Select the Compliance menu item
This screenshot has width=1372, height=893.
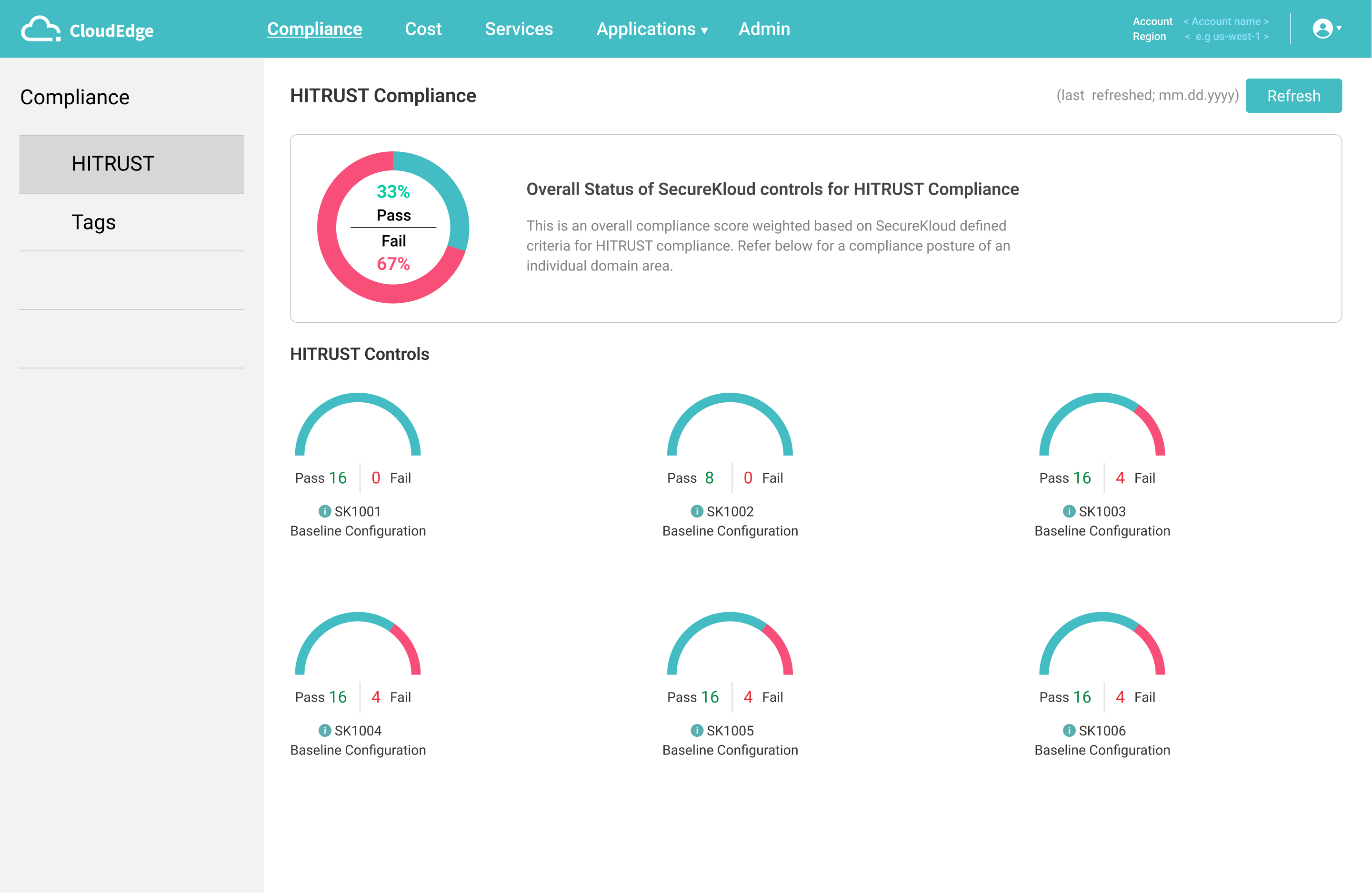pos(313,29)
